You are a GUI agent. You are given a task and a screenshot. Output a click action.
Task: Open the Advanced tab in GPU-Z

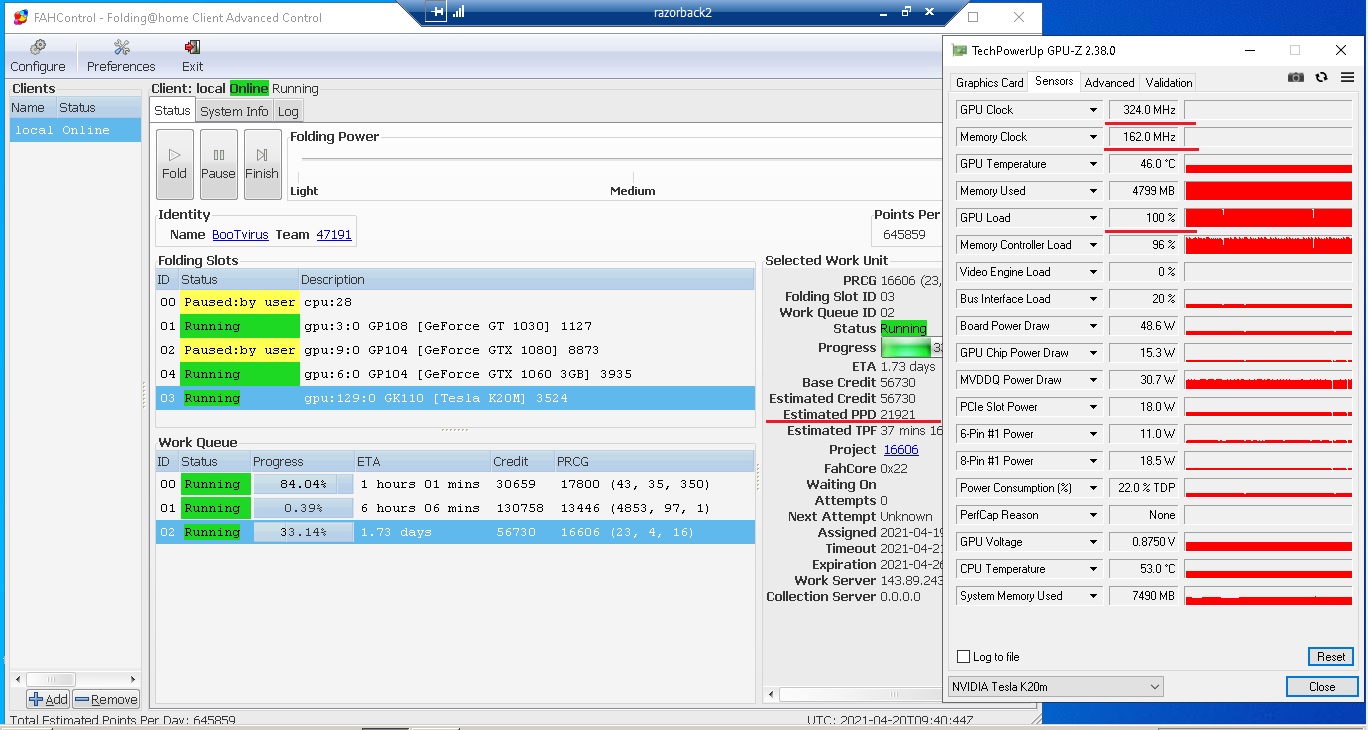pyautogui.click(x=1109, y=83)
